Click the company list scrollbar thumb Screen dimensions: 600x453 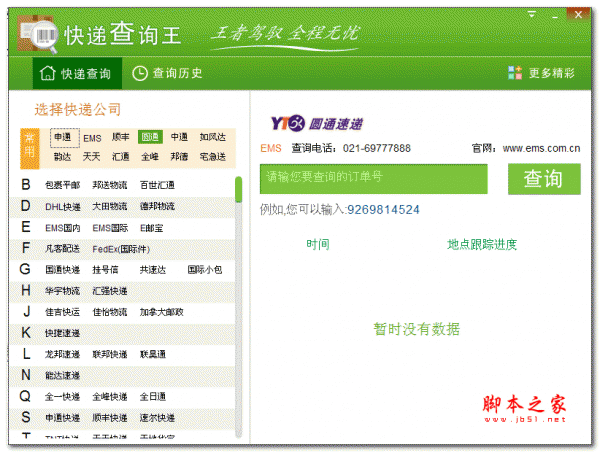[x=239, y=189]
